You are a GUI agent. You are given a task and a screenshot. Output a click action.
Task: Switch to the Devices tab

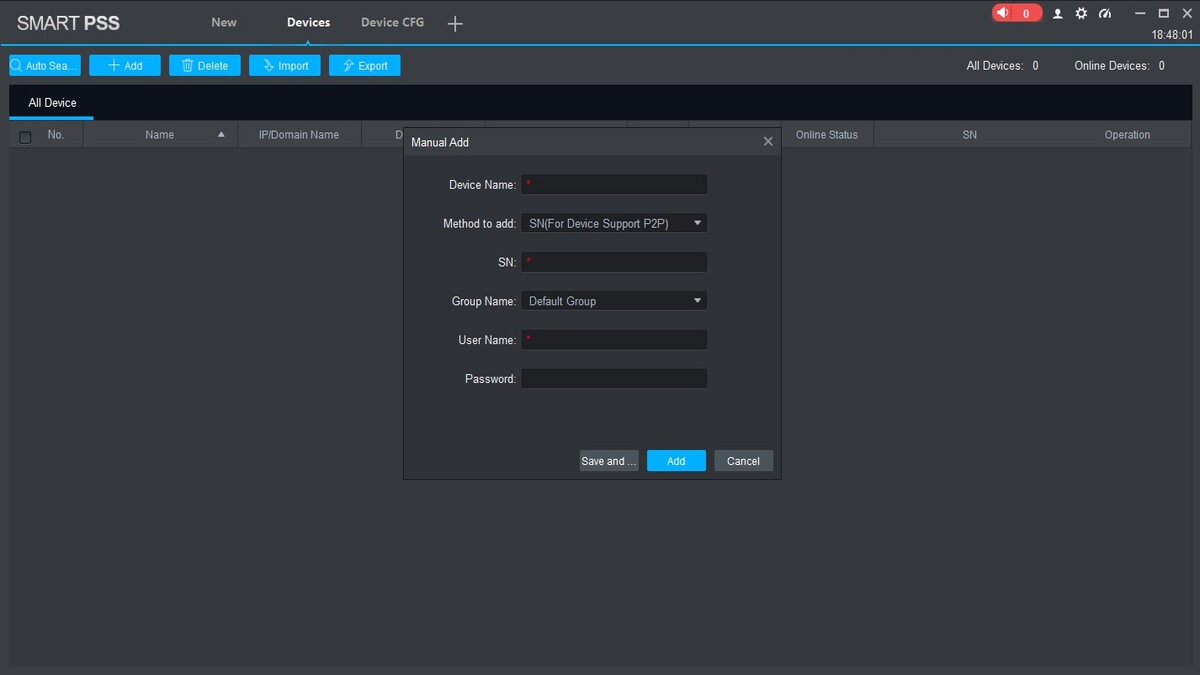[308, 22]
